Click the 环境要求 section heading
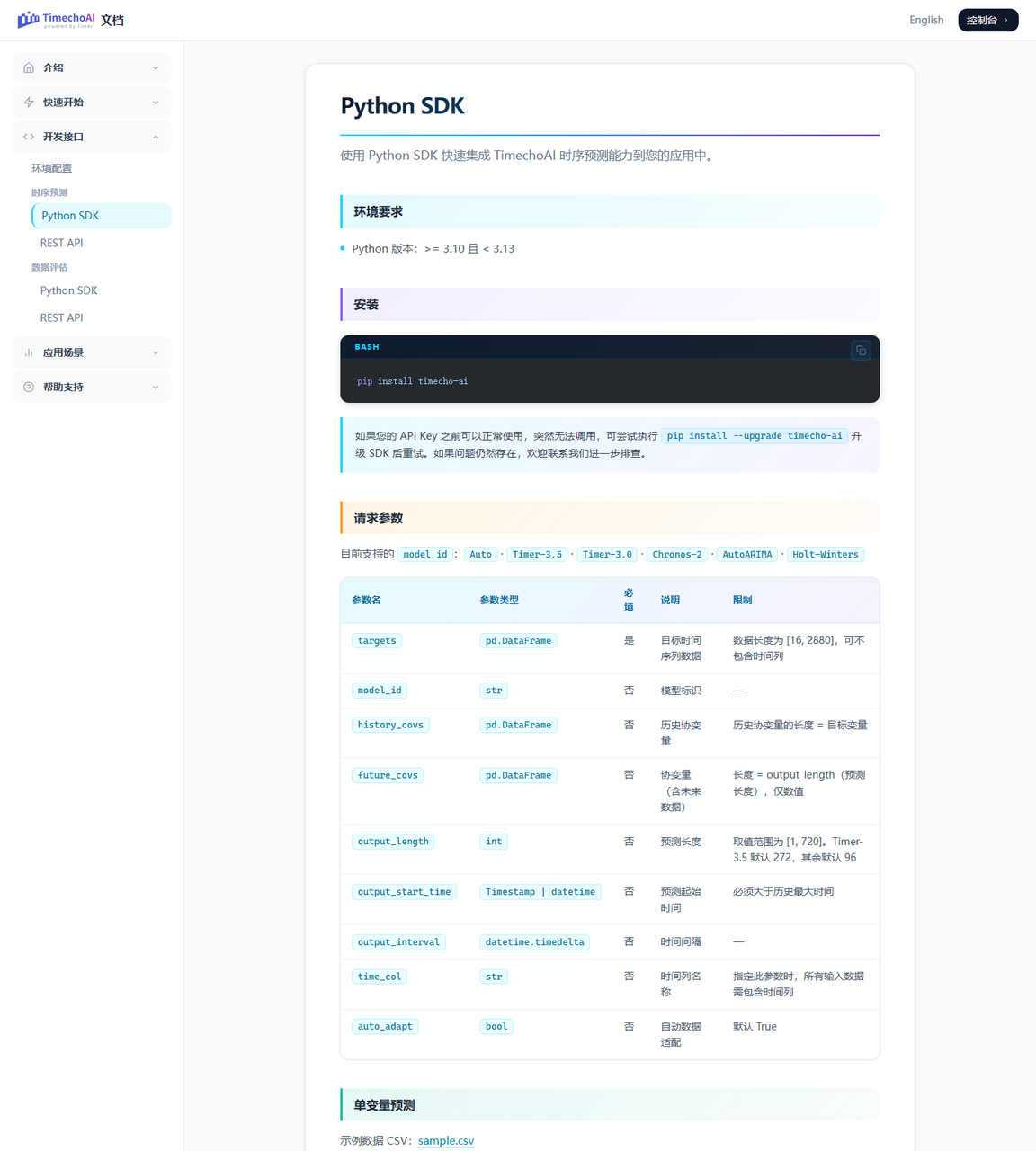1036x1151 pixels. coord(378,212)
